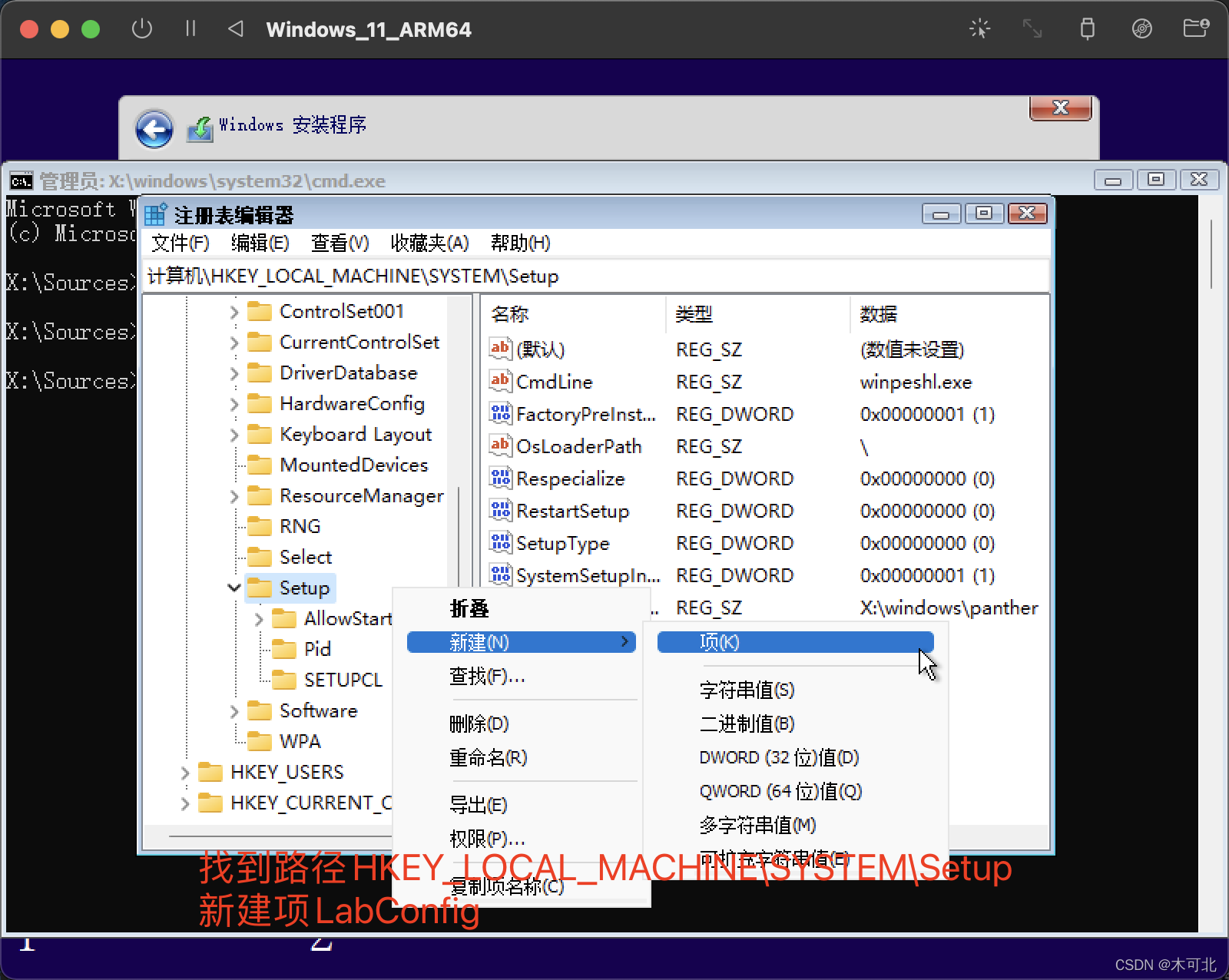Click the ControlSet001 folder icon
The image size is (1229, 980).
(260, 311)
